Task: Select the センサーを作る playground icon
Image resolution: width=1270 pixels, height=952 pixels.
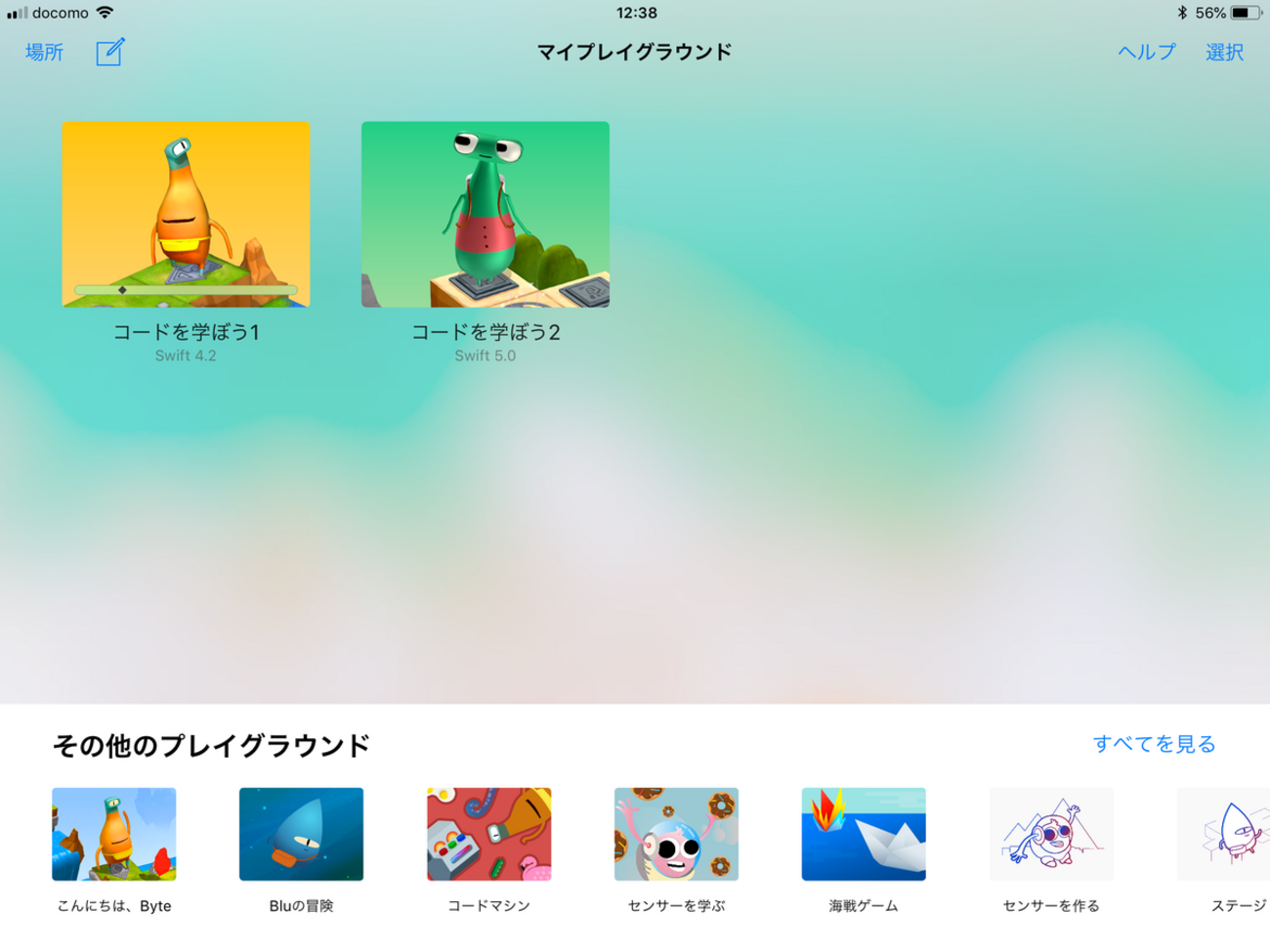Action: pos(1051,834)
